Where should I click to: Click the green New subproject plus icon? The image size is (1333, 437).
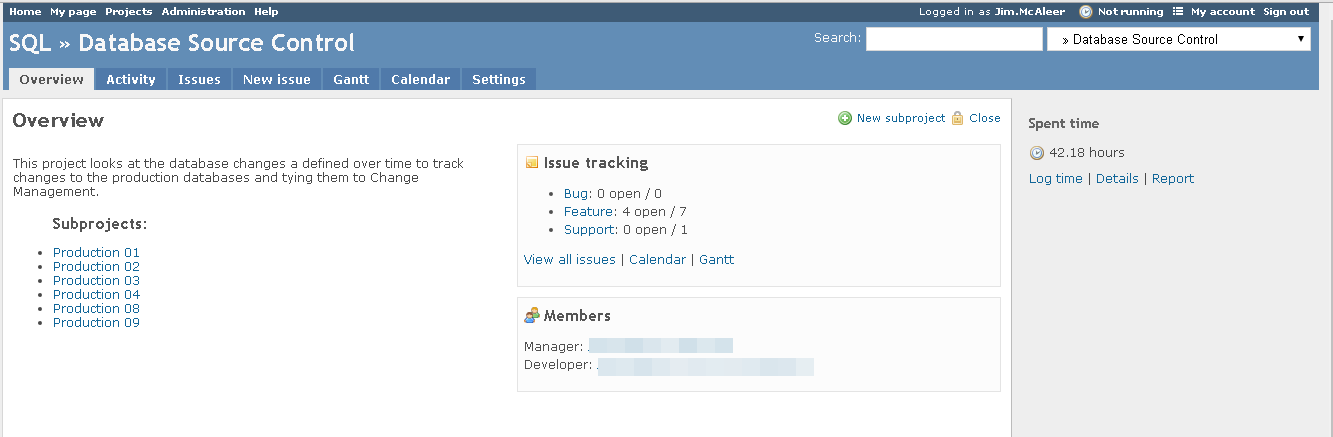[x=845, y=118]
